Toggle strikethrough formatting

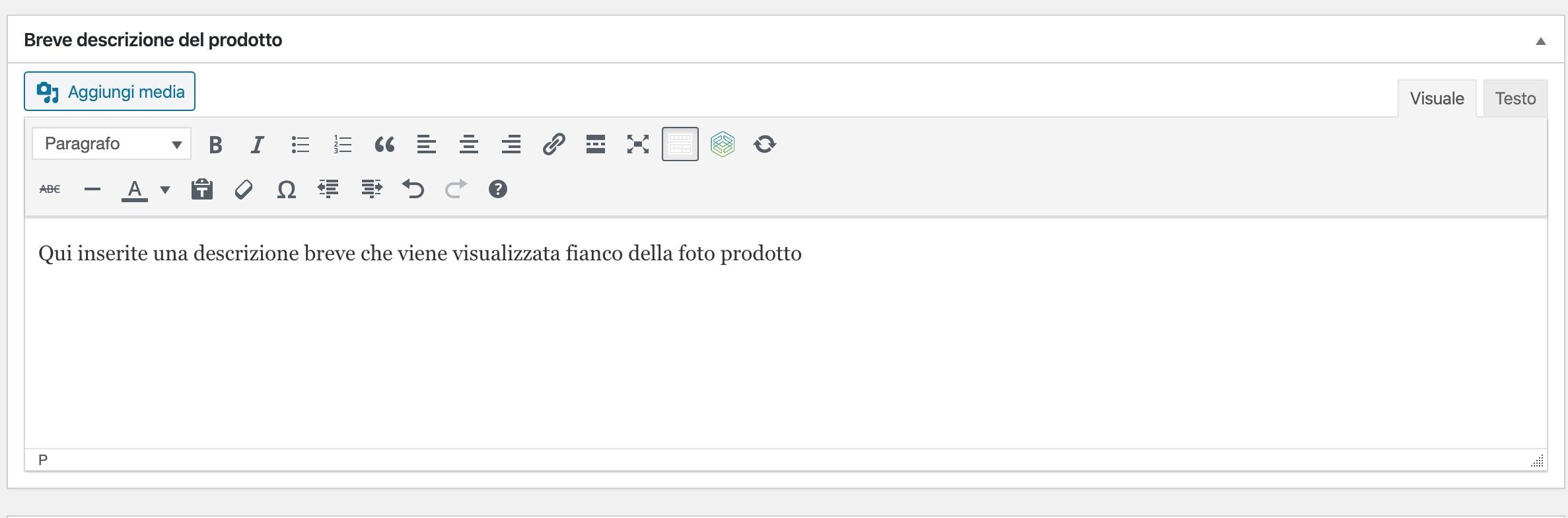(x=50, y=190)
